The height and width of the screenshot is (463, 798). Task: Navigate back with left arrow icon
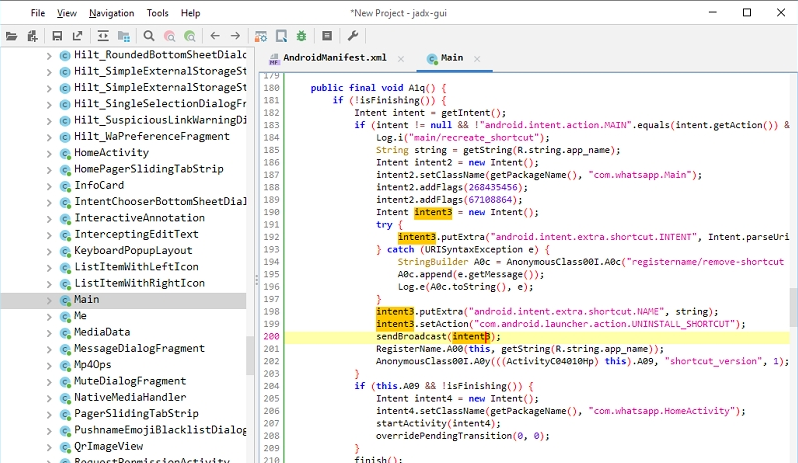click(215, 36)
